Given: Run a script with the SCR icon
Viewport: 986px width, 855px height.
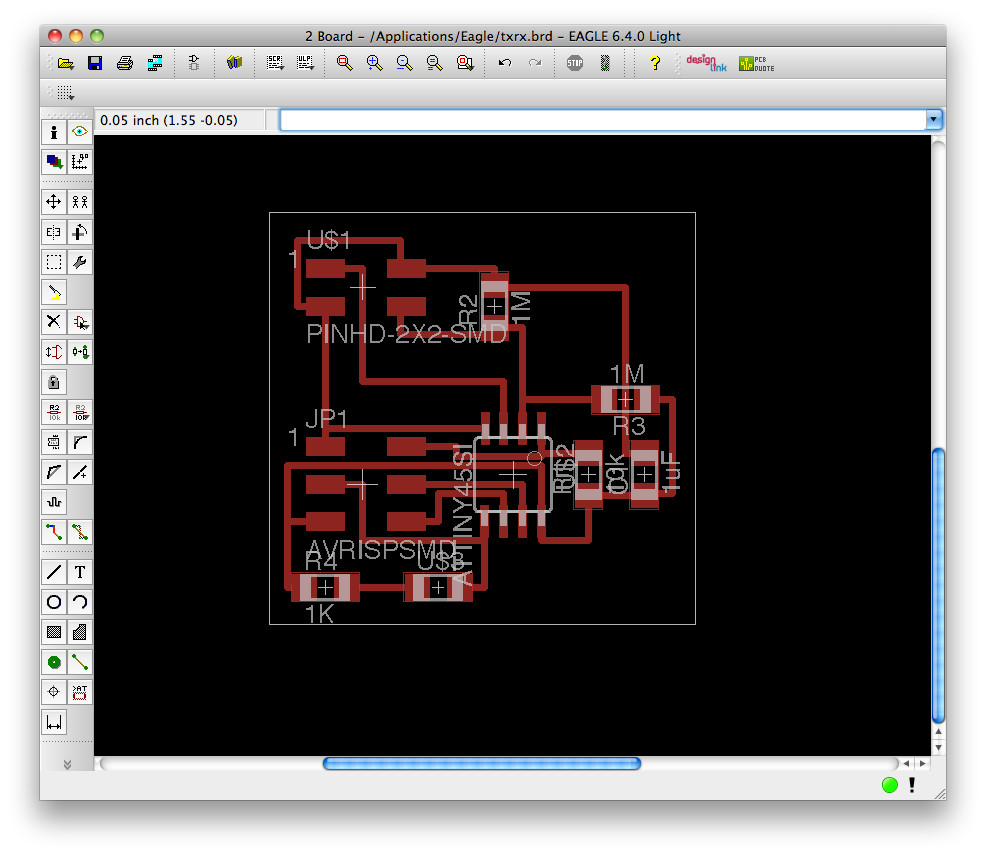Looking at the screenshot, I should point(275,63).
